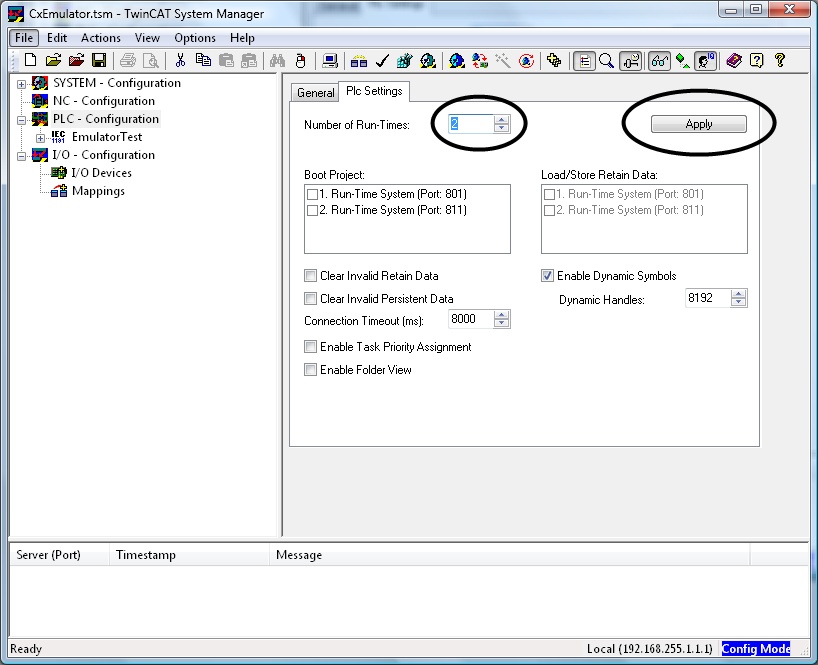The image size is (818, 665).
Task: Click the mouse-shaped toolbar icon
Action: point(300,61)
